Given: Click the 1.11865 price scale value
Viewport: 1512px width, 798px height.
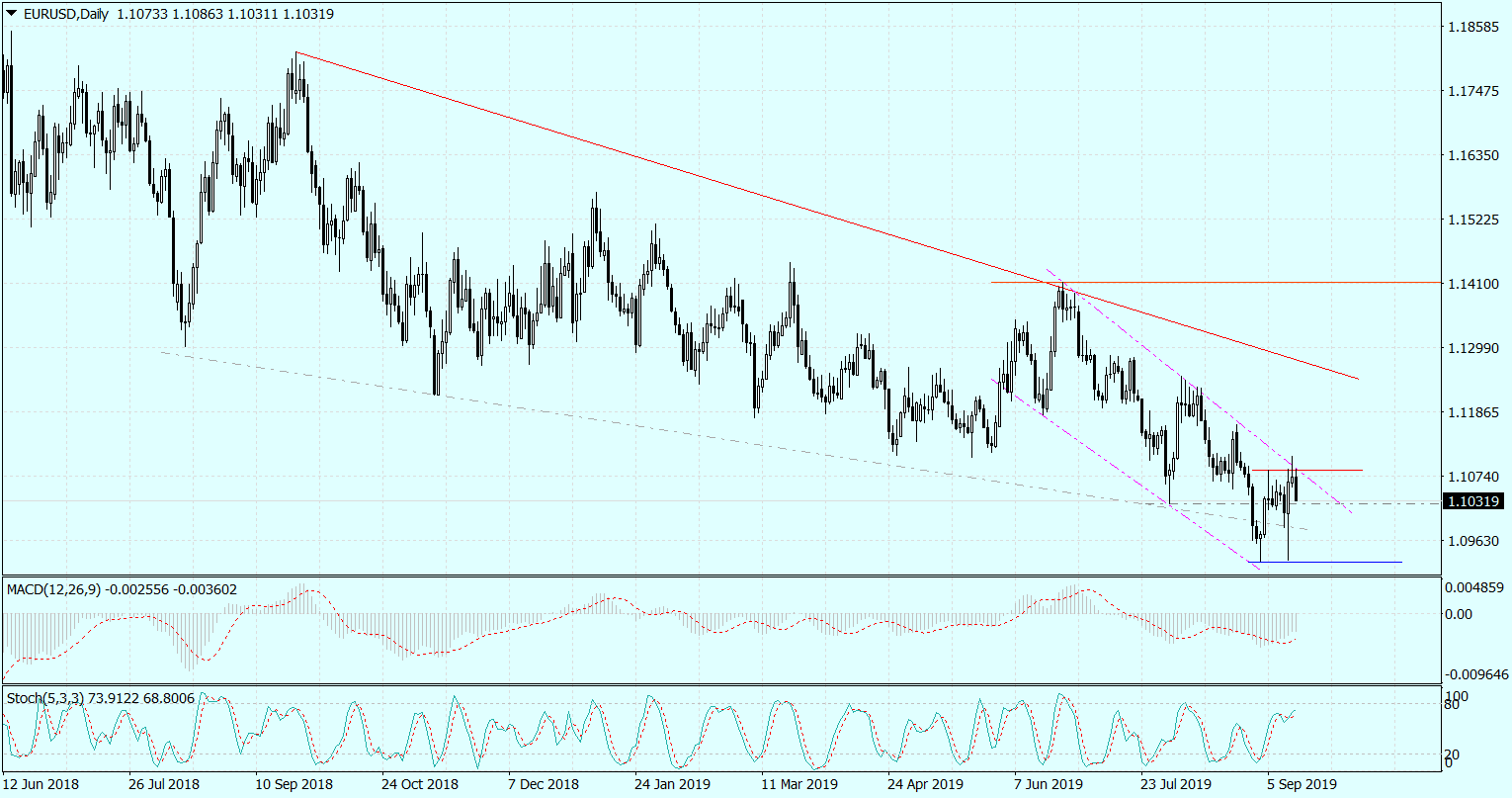Looking at the screenshot, I should 1472,412.
